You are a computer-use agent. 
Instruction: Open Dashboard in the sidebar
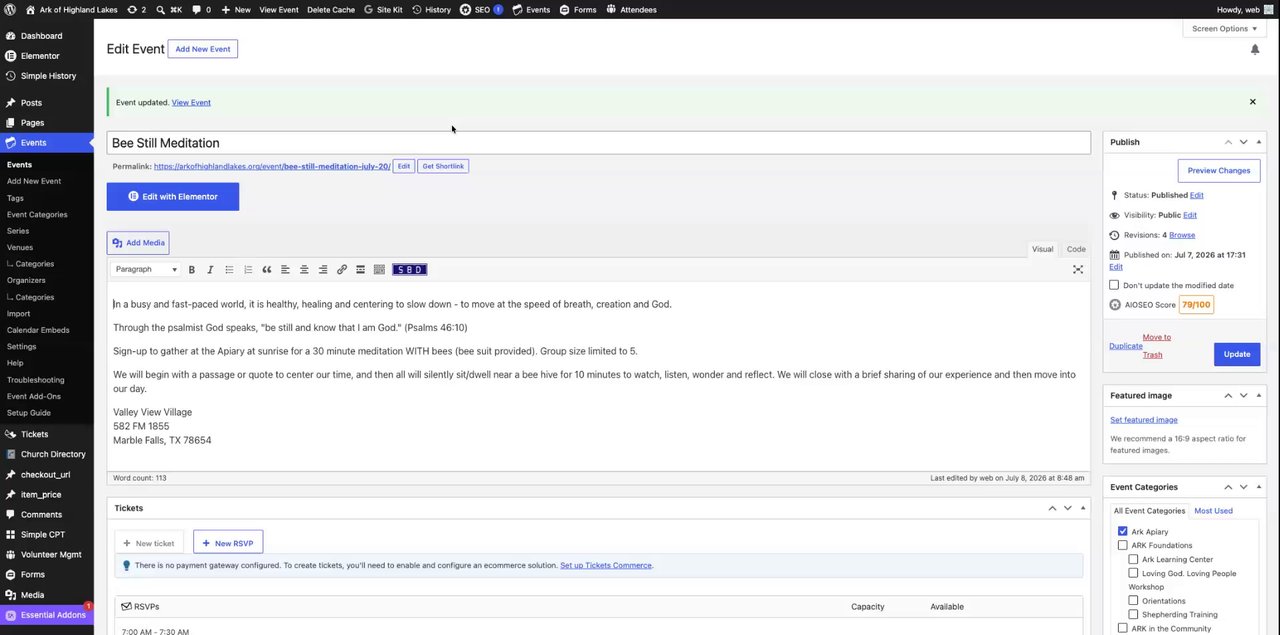point(41,36)
